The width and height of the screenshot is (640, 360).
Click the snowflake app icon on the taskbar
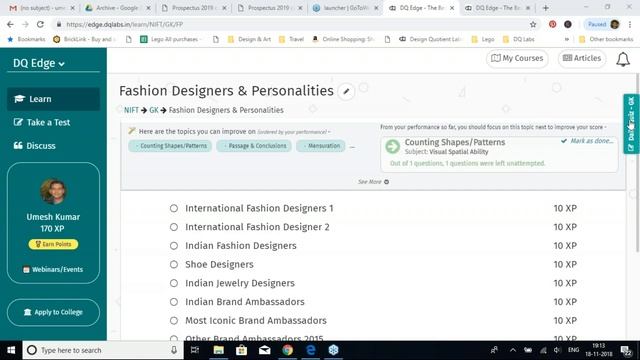(x=333, y=350)
